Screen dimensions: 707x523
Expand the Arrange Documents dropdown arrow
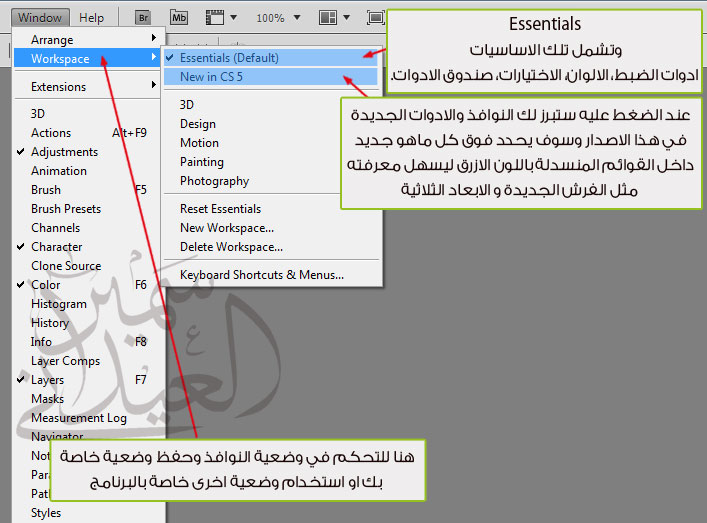click(x=346, y=18)
